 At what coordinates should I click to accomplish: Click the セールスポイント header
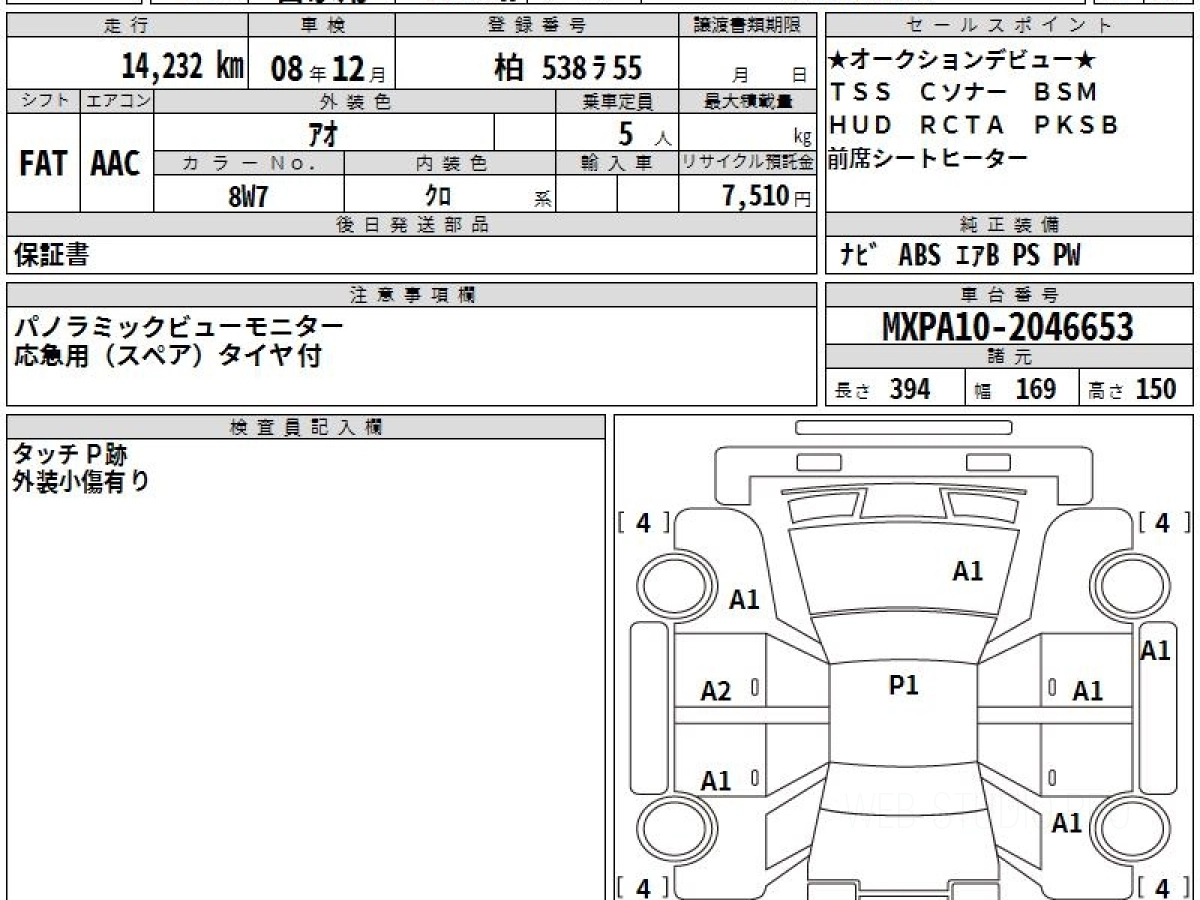(x=1009, y=26)
